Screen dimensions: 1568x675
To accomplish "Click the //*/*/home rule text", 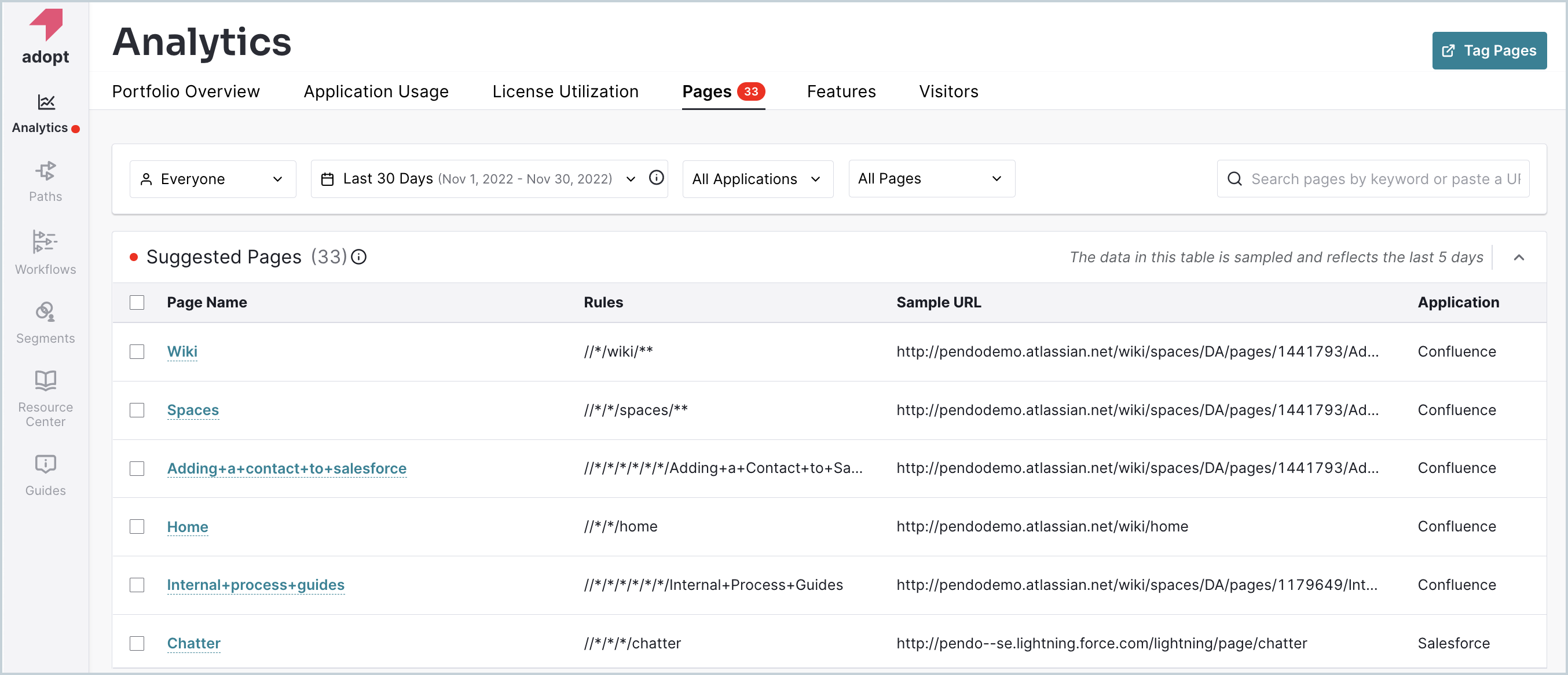I will 621,526.
